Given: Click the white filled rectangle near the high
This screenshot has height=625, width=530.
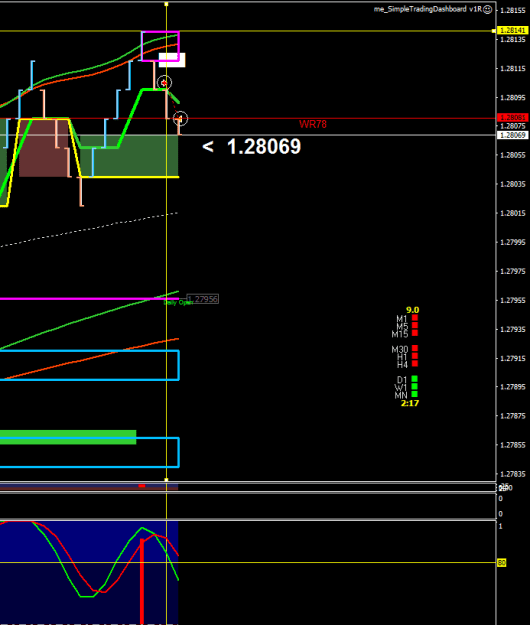Looking at the screenshot, I should (172, 60).
